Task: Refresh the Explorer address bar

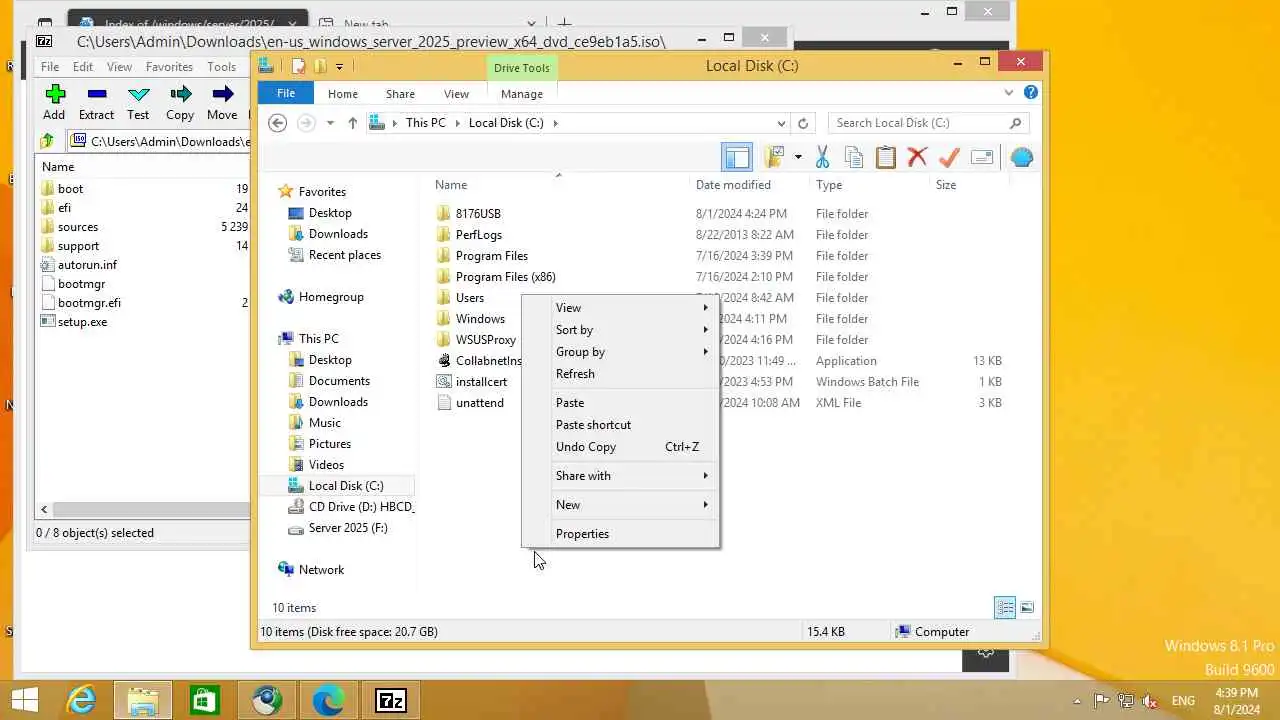Action: coord(802,123)
